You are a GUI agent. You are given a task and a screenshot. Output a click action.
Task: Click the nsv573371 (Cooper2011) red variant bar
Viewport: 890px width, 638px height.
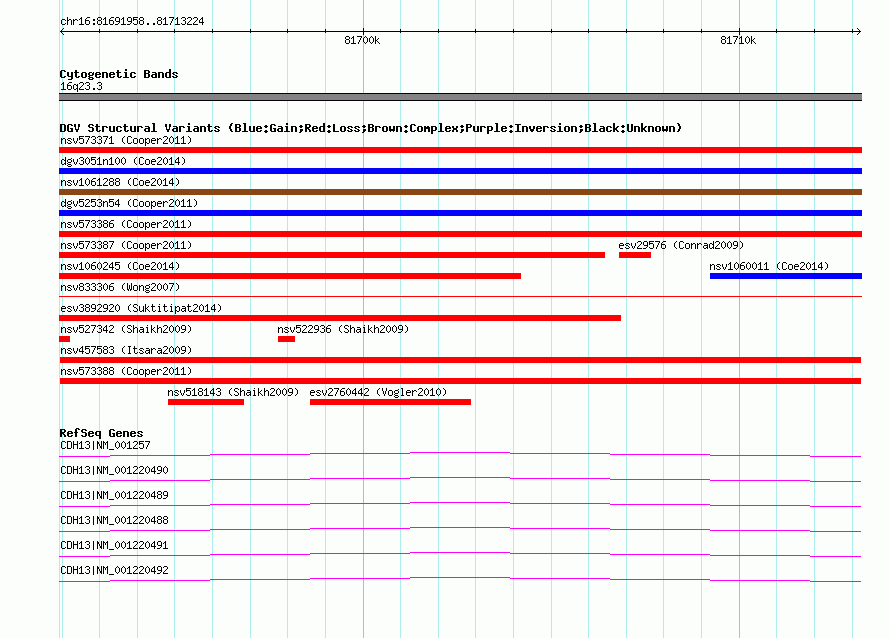[x=460, y=150]
